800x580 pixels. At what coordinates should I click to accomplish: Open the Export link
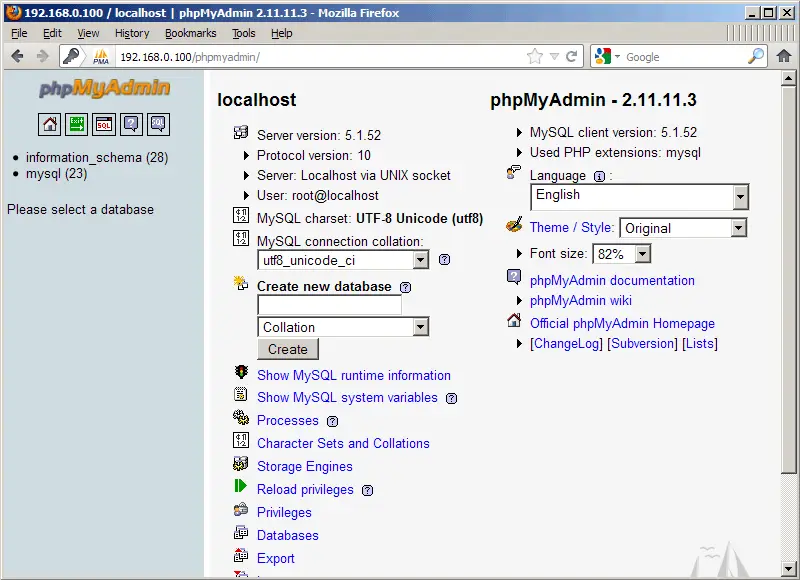(276, 559)
